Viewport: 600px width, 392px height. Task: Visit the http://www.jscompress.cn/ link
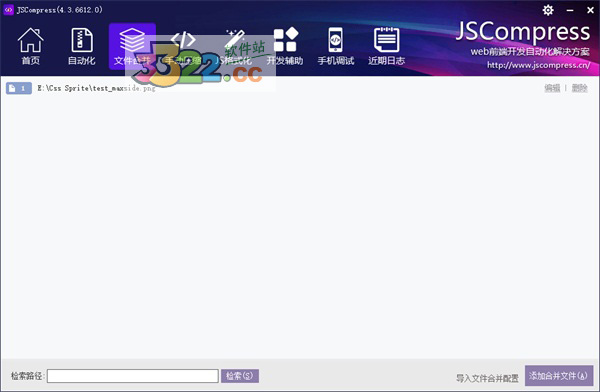(x=538, y=65)
